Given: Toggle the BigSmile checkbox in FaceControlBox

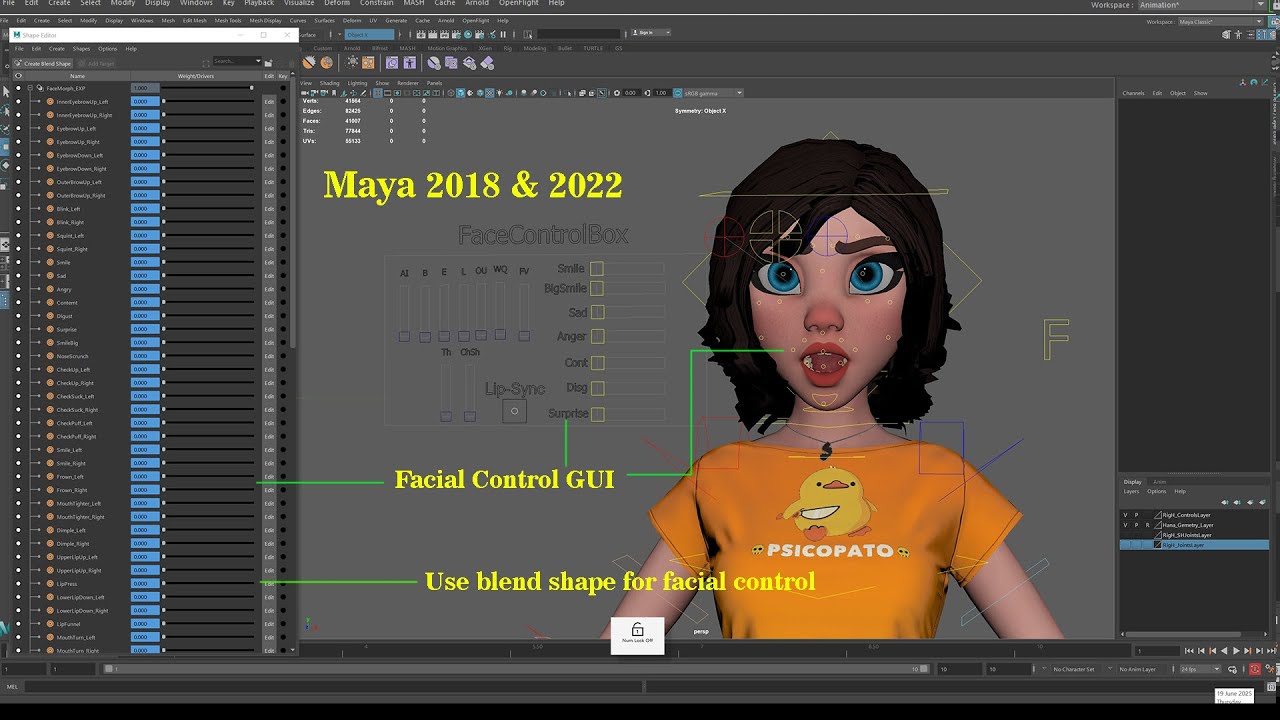Looking at the screenshot, I should pyautogui.click(x=596, y=288).
